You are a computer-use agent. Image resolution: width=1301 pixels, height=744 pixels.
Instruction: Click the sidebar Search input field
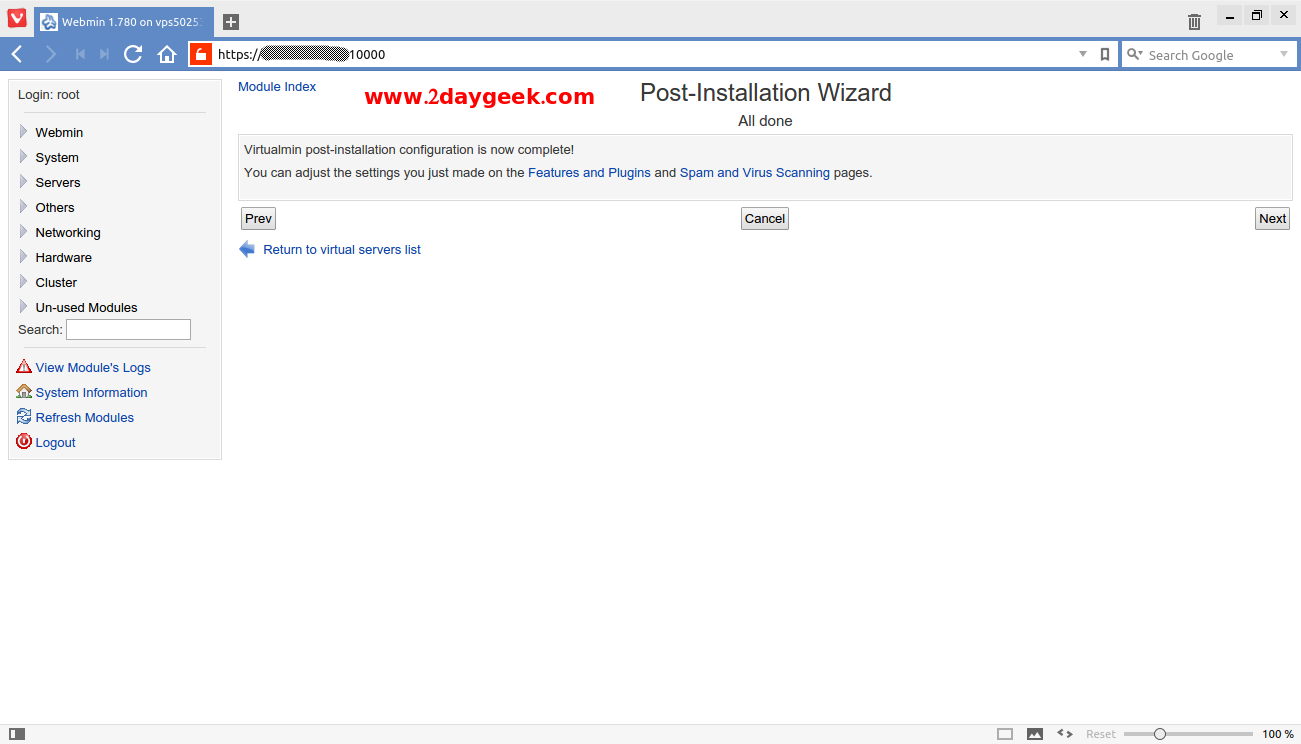coord(128,329)
